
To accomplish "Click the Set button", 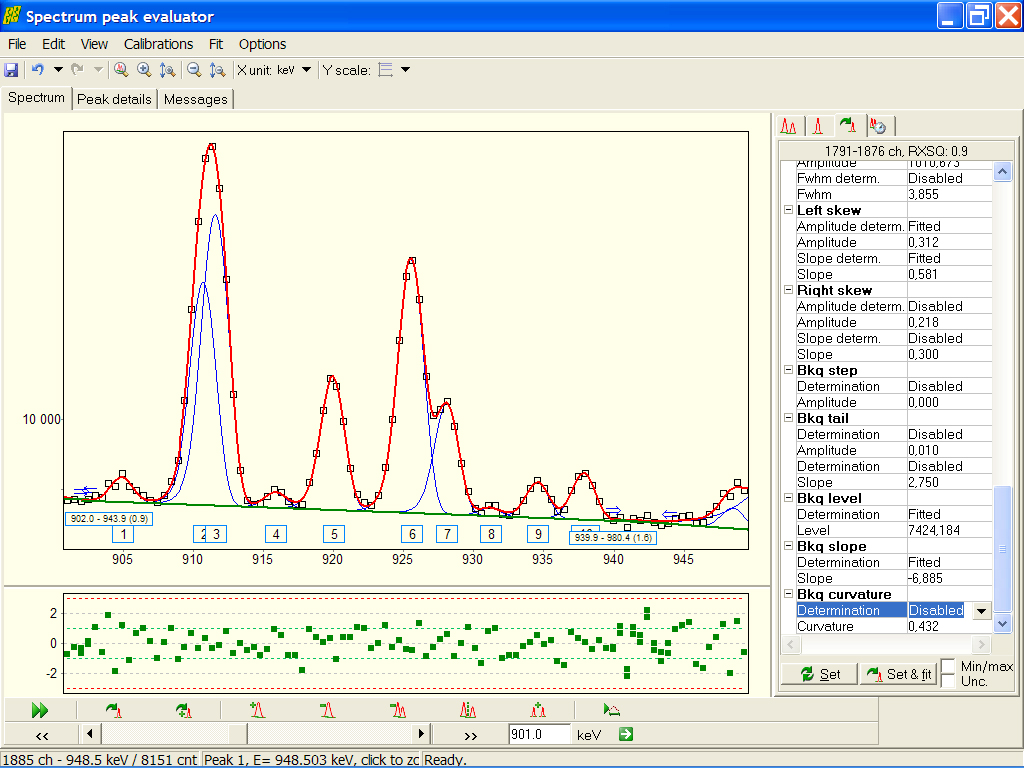I will [x=820, y=674].
